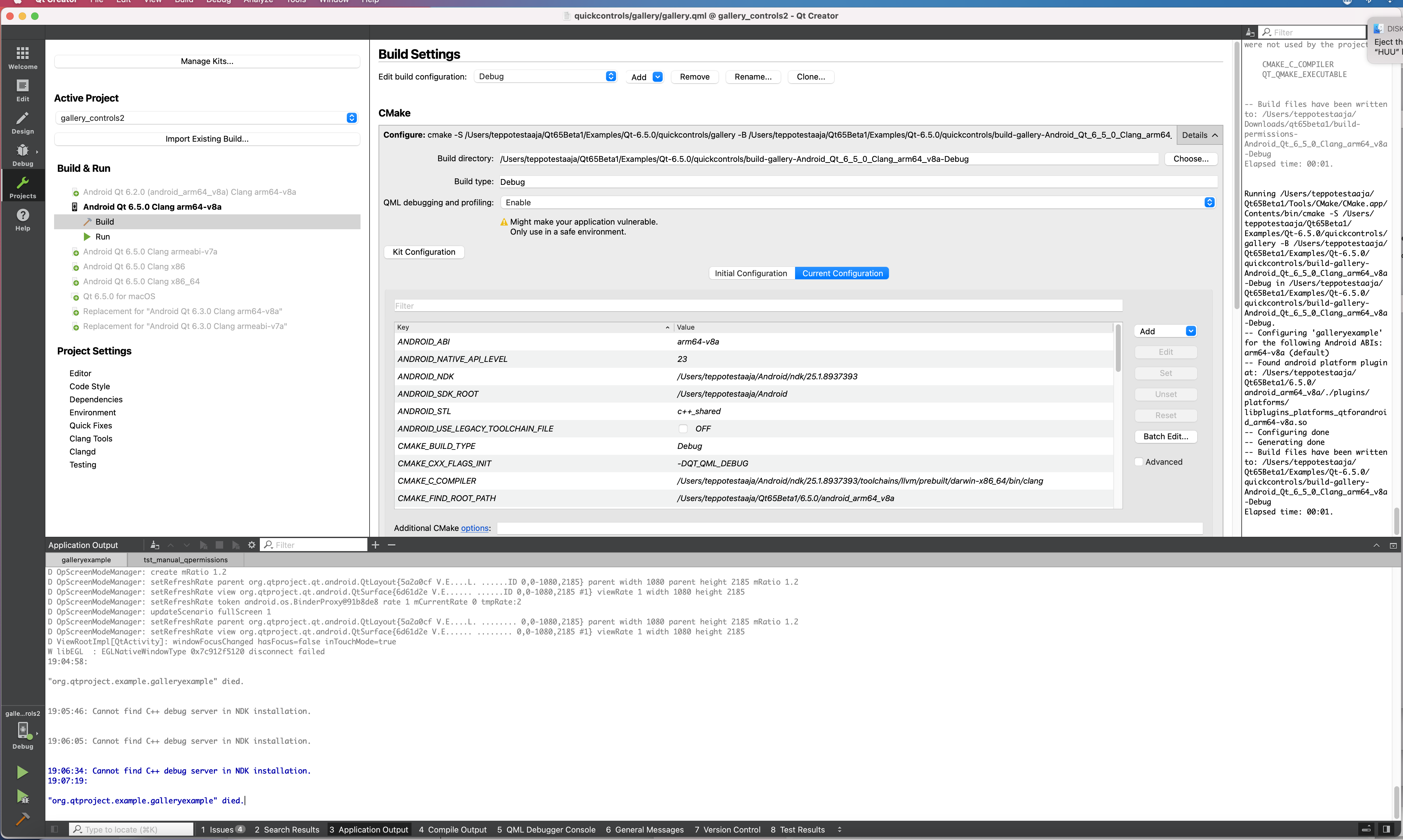Select Run under Android Qt 6.5.0 arm64-v8a
The image size is (1403, 840).
click(x=103, y=237)
